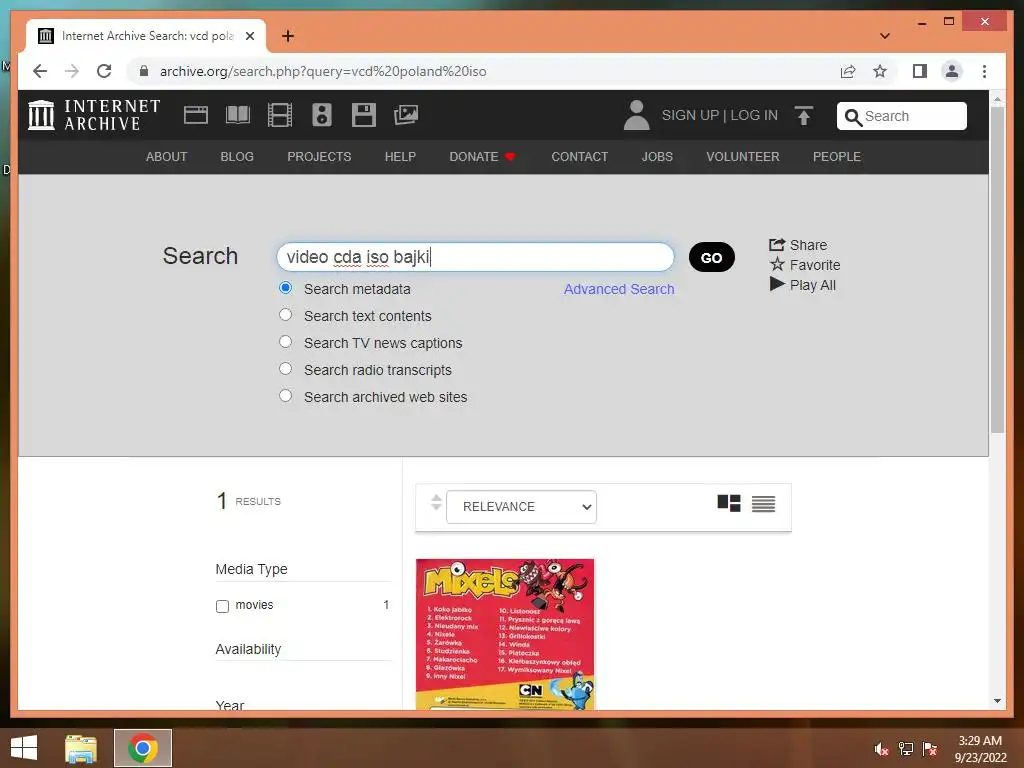Focus the top-right Search box

click(x=902, y=116)
